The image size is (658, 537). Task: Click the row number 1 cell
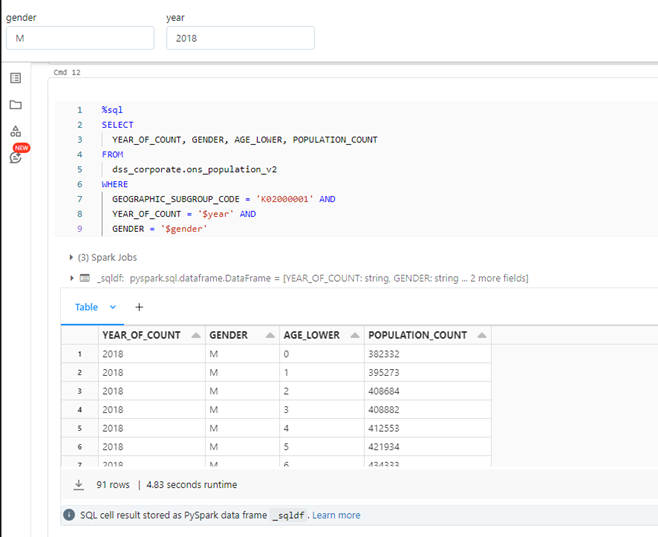coord(80,354)
